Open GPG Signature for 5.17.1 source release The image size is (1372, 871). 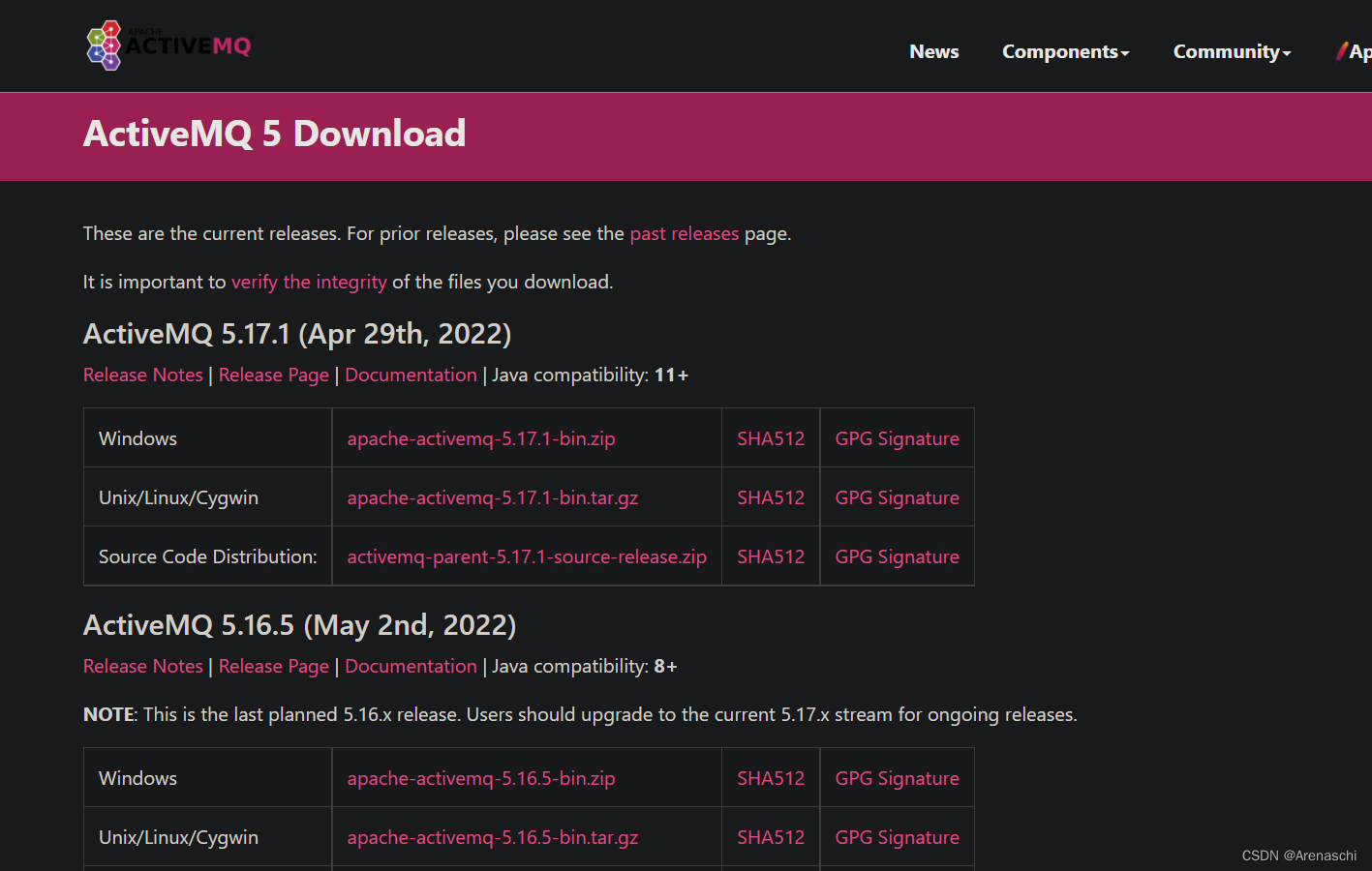click(898, 556)
